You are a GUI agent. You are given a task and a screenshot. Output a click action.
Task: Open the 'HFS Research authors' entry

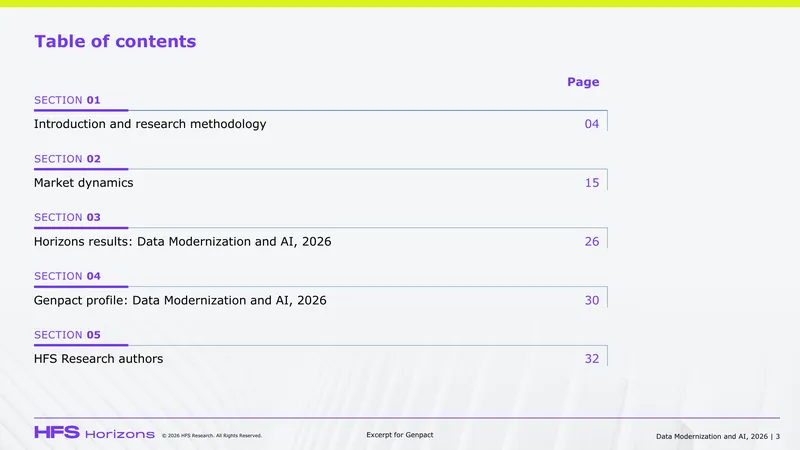[x=98, y=359]
